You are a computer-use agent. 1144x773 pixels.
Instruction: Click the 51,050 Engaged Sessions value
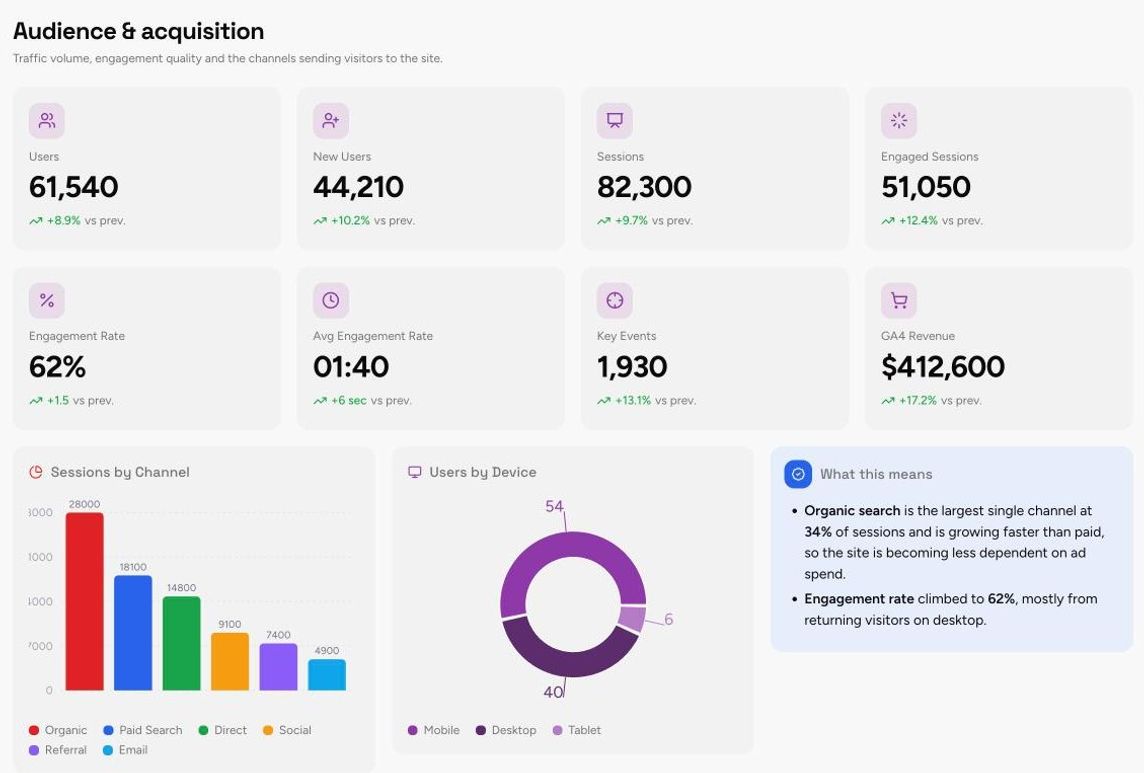[x=926, y=188]
